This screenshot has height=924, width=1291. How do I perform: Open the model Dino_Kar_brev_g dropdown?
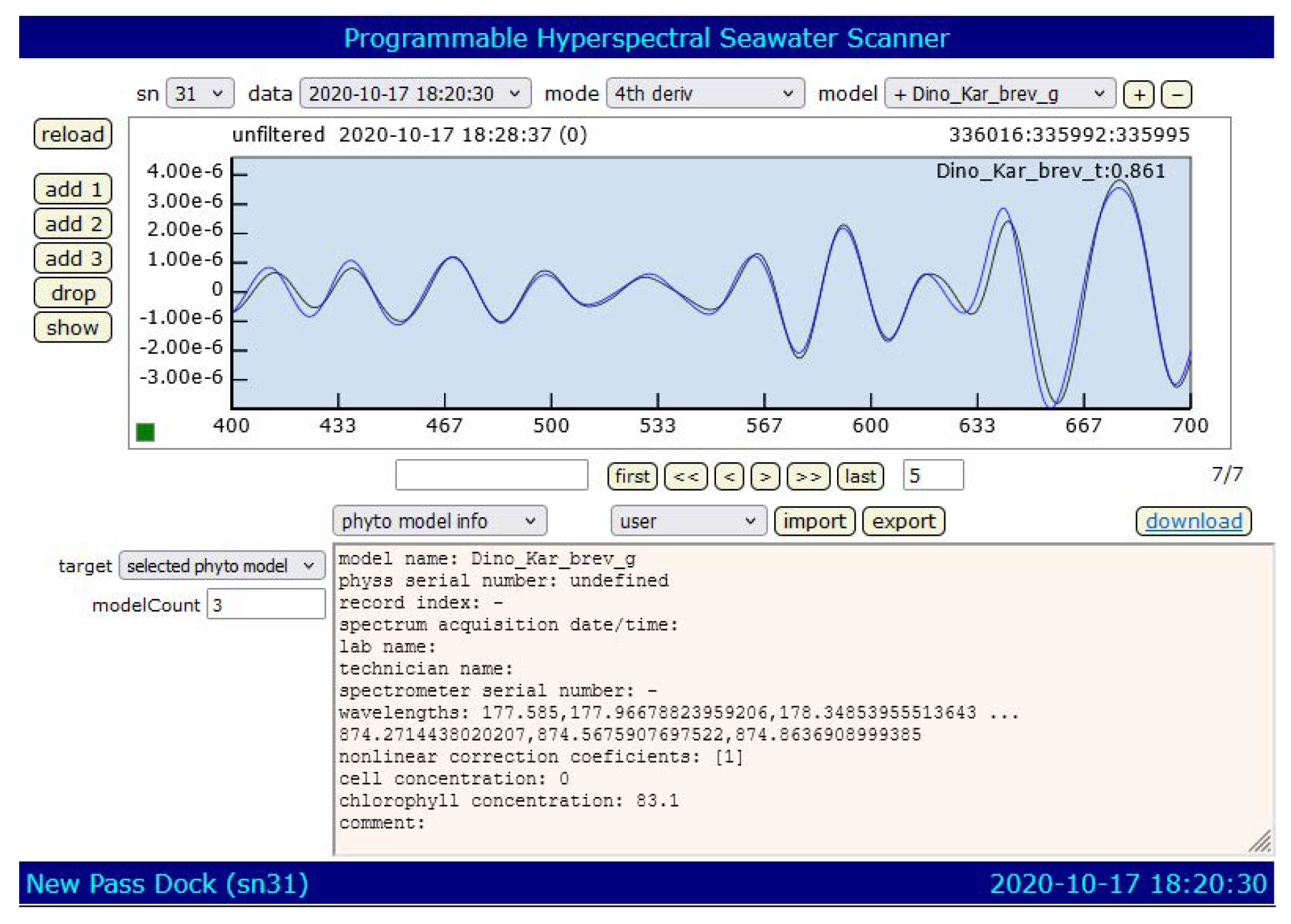point(999,93)
